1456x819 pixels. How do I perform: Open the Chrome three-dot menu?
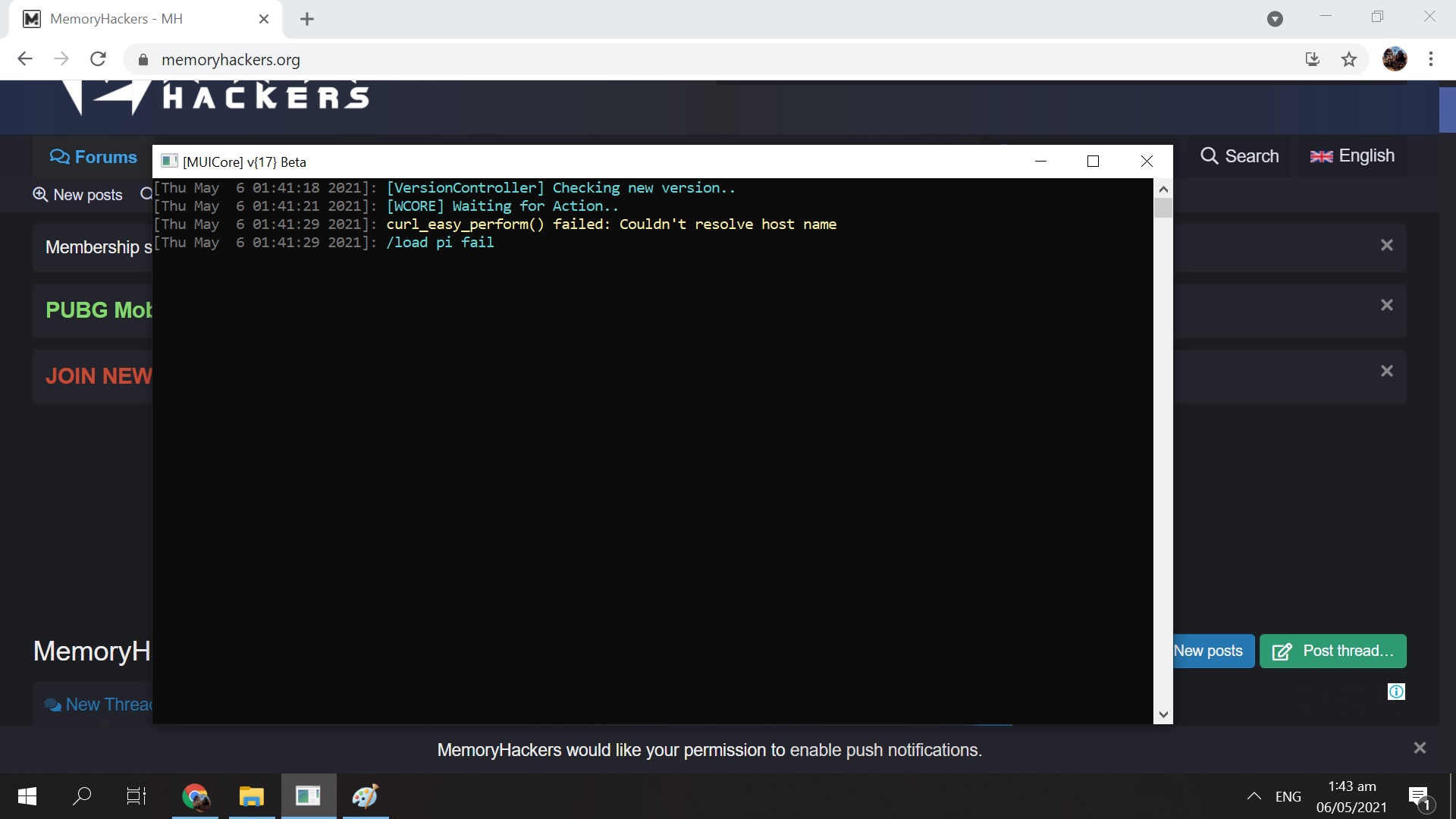pos(1431,59)
